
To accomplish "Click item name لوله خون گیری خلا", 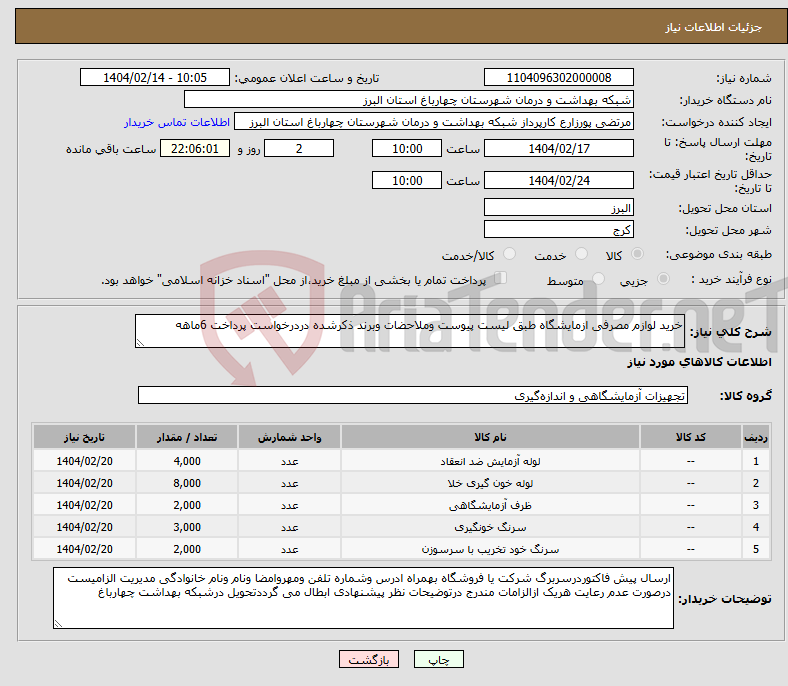I will (x=490, y=483).
